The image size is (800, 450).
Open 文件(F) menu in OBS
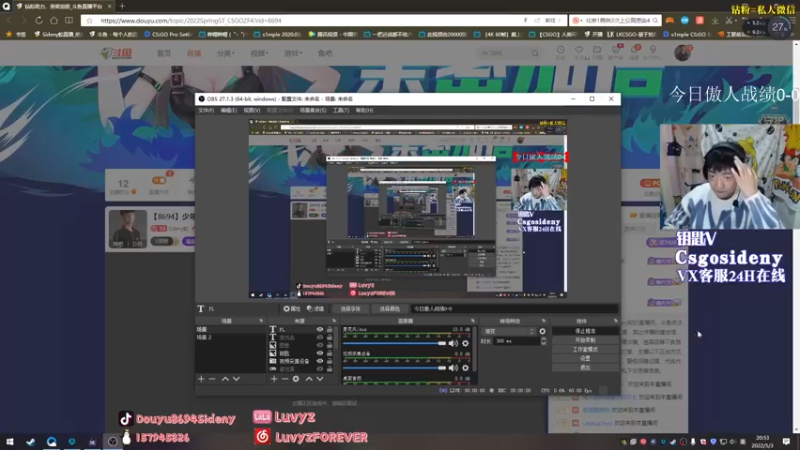click(206, 110)
